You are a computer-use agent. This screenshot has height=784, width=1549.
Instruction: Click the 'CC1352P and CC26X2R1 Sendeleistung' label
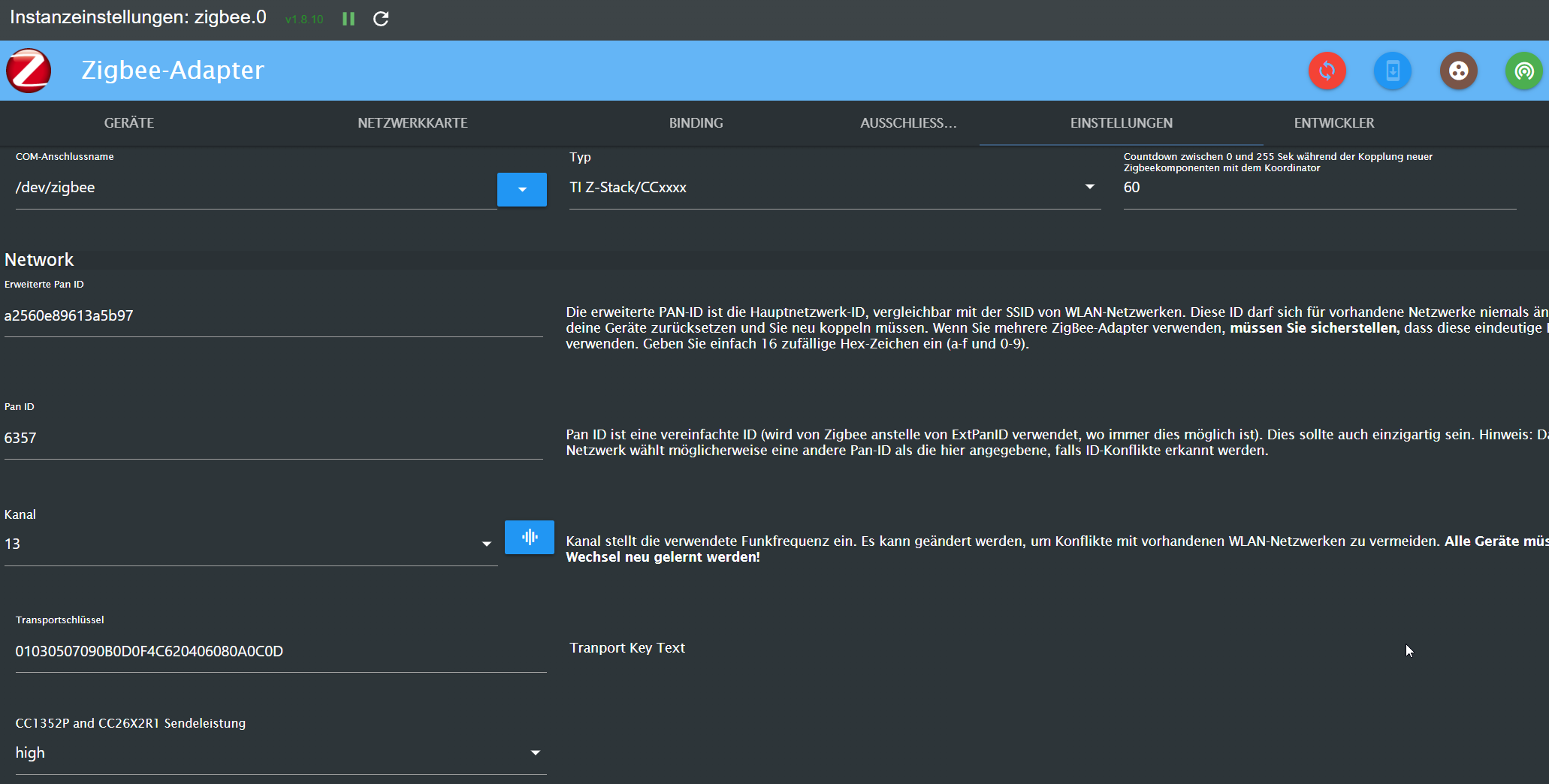pyautogui.click(x=131, y=723)
